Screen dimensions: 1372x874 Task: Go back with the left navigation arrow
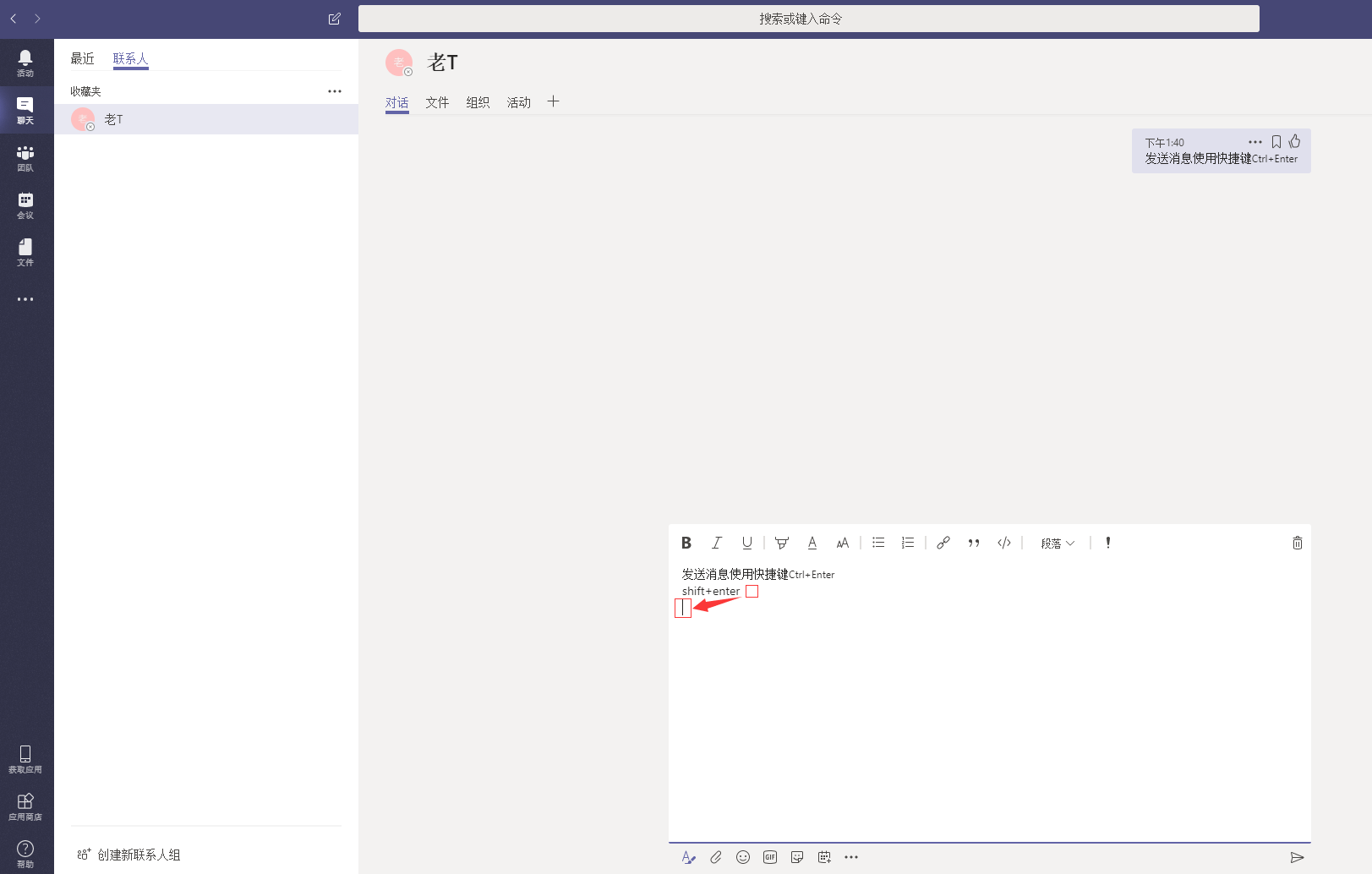point(14,19)
